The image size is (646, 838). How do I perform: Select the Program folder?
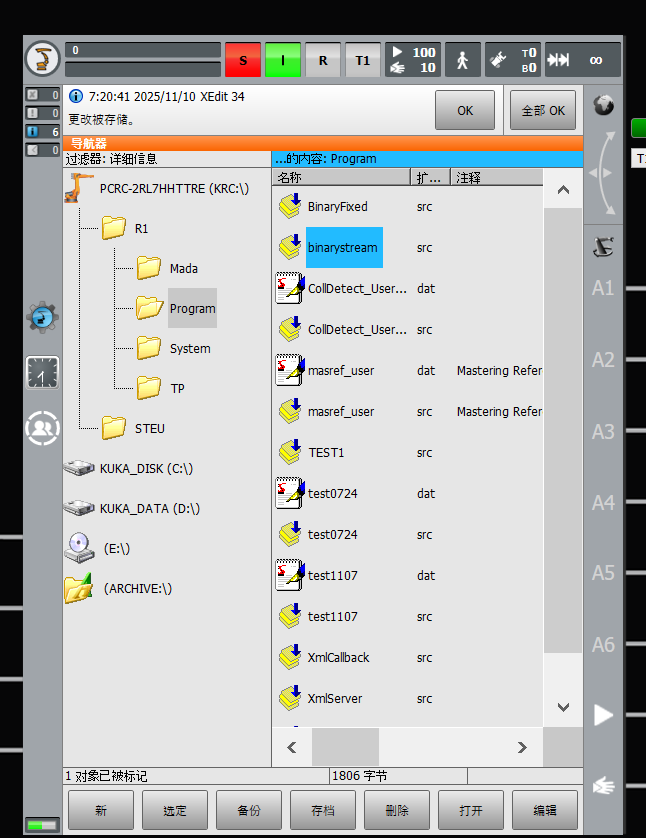(192, 308)
